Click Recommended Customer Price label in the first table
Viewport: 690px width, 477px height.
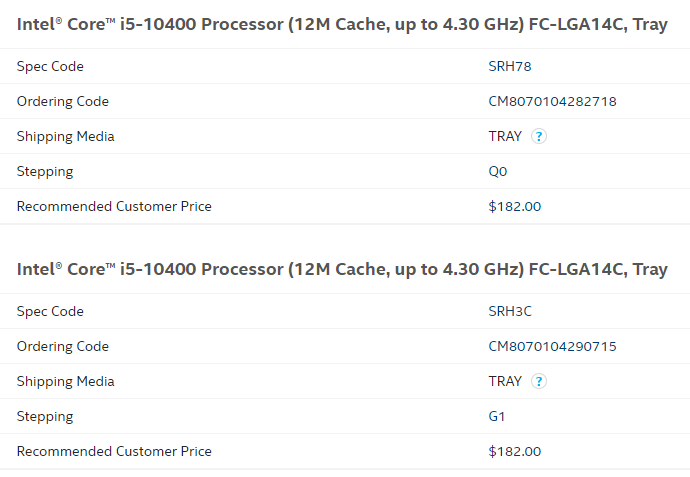114,206
